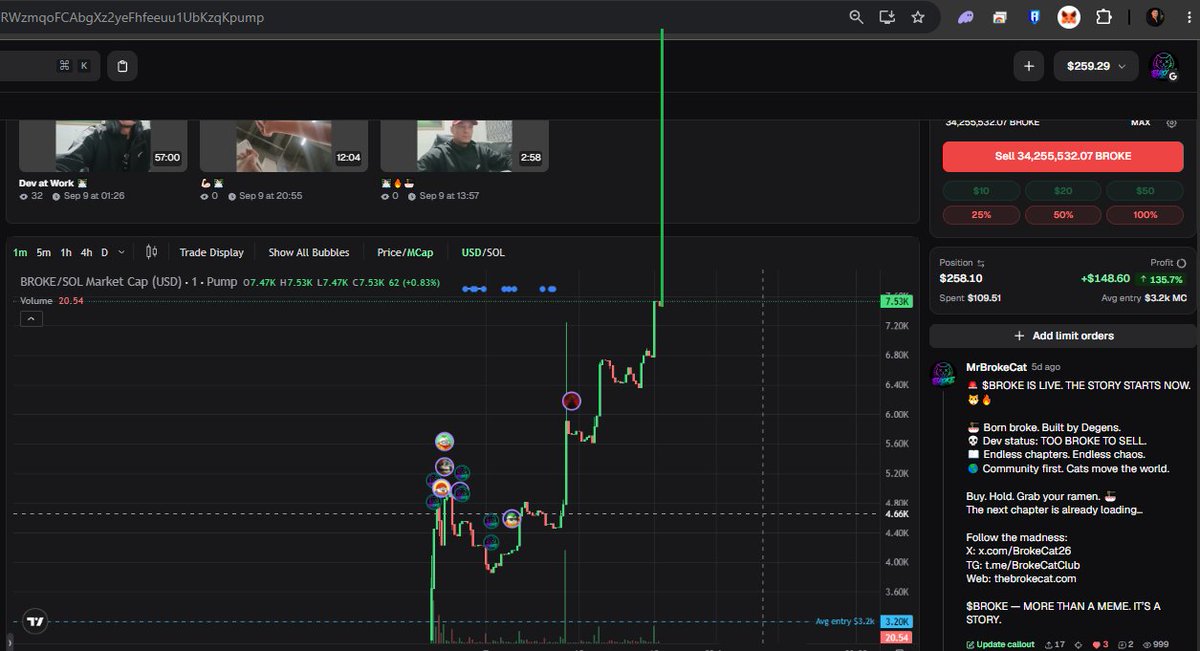The image size is (1200, 651).
Task: Open the settings gear next to MAX
Action: [x=1171, y=122]
